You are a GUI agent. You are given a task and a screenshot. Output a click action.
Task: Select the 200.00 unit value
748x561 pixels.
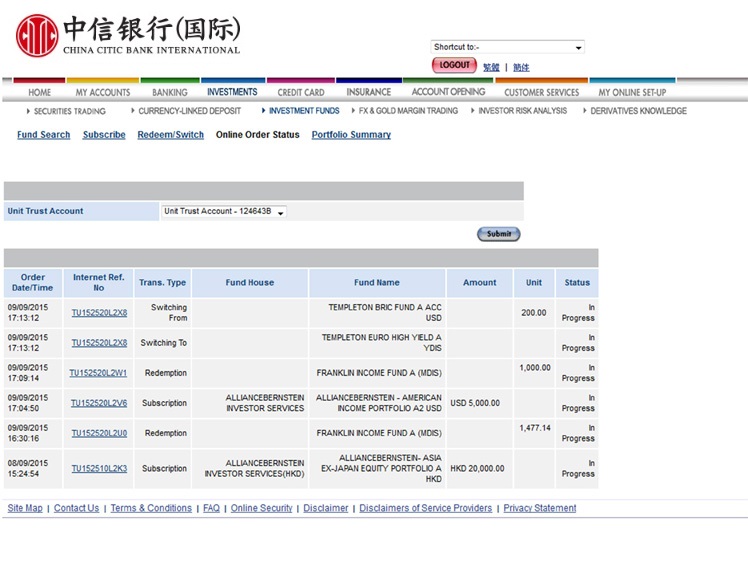coord(534,313)
